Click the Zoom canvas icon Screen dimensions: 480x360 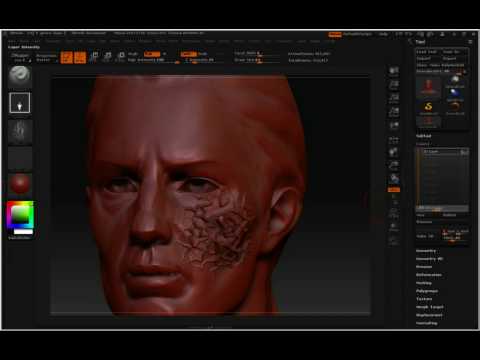tap(394, 85)
